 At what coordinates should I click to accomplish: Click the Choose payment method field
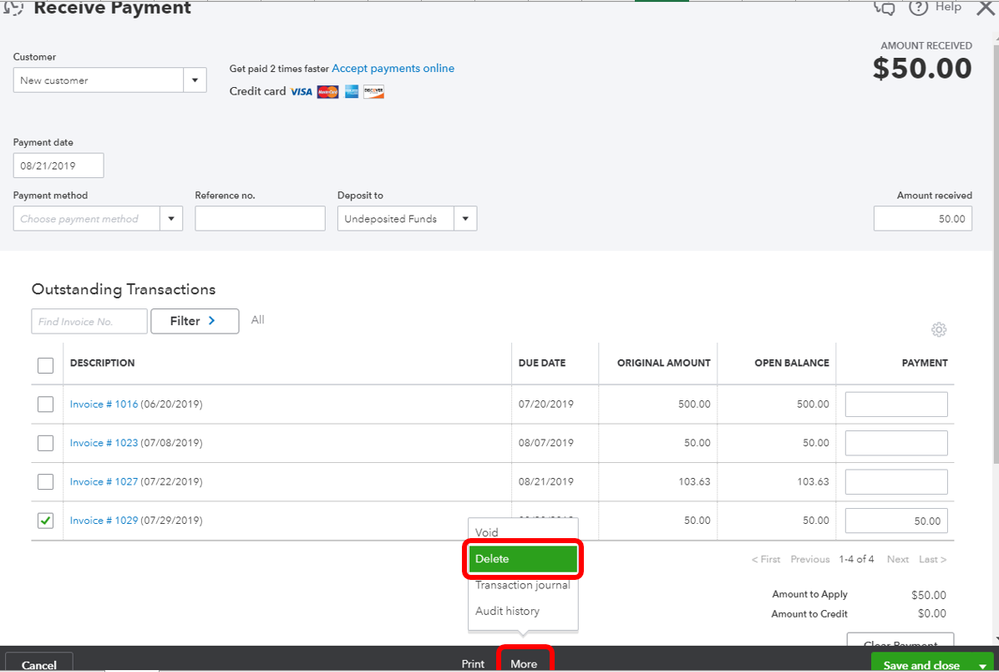pos(87,218)
